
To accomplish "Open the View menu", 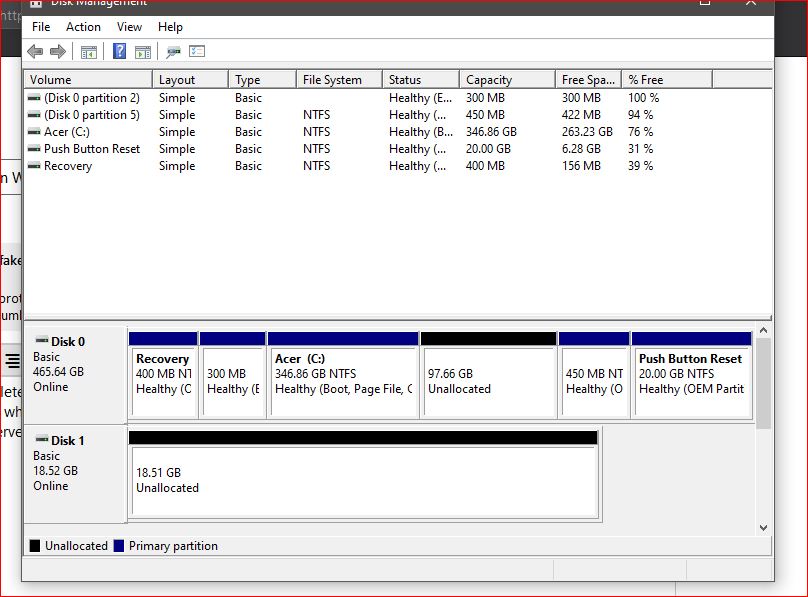I will coord(129,27).
